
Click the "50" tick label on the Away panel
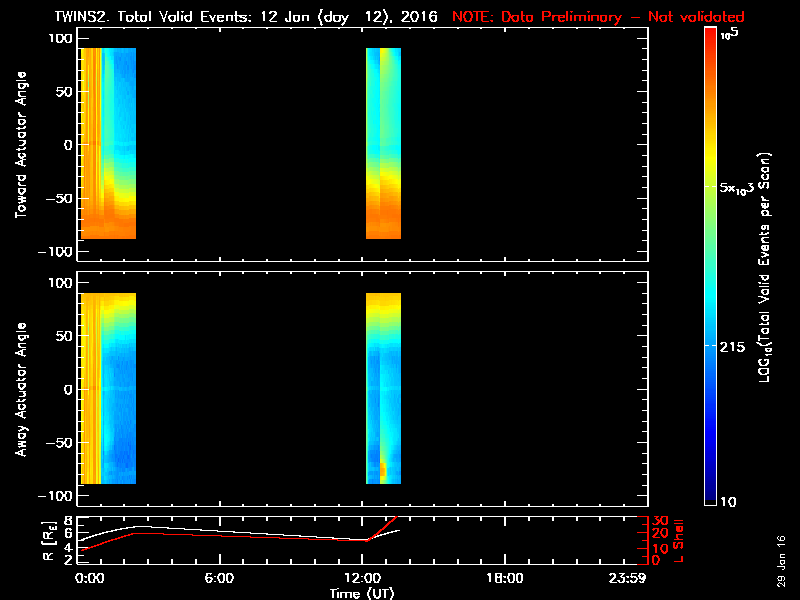pos(64,336)
